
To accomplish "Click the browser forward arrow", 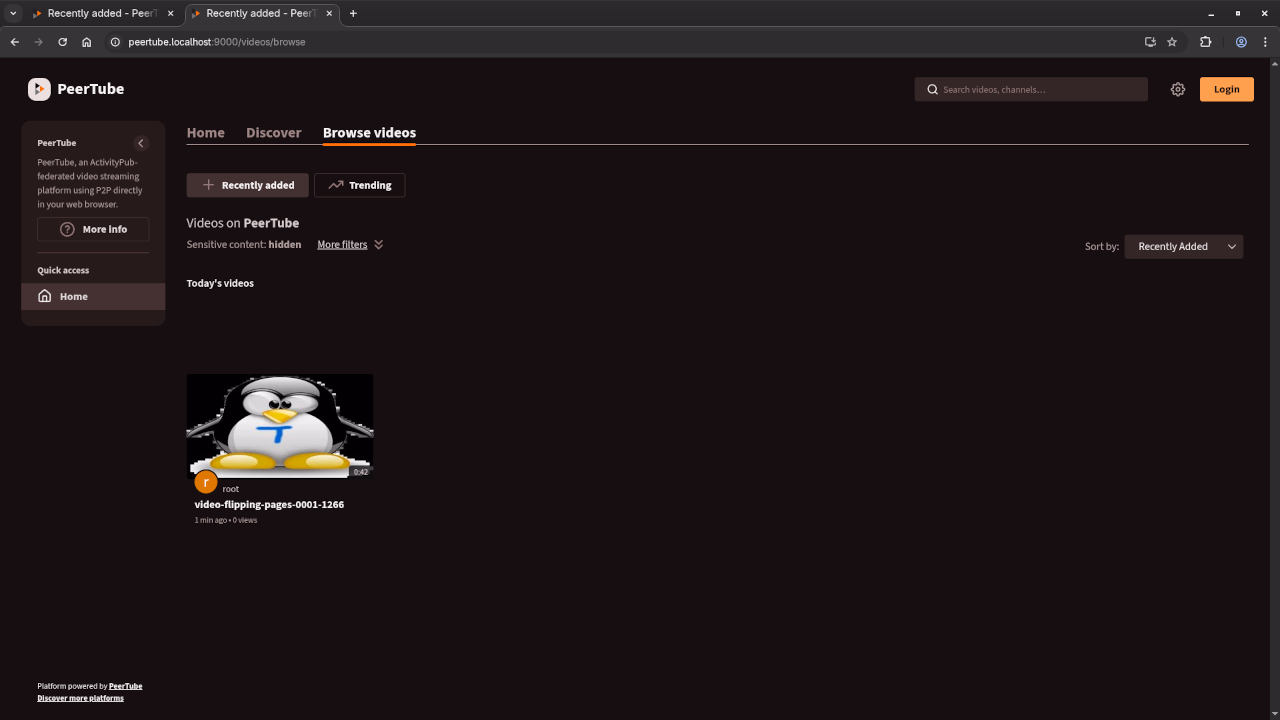I will point(38,42).
